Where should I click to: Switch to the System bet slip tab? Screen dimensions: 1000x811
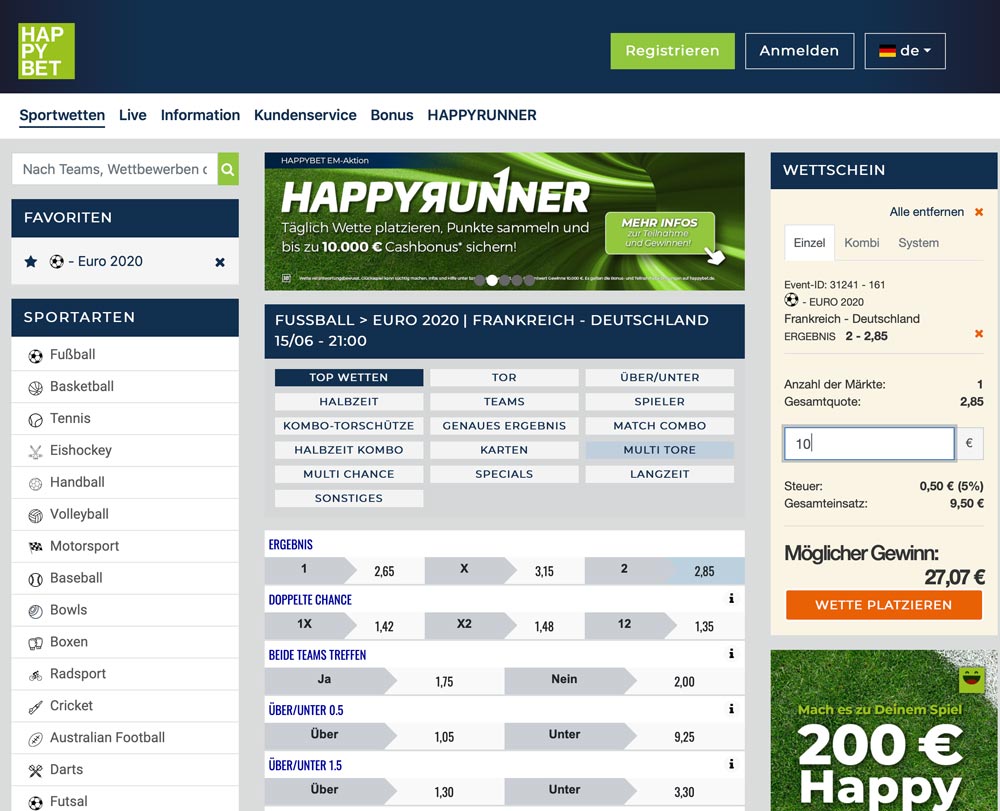point(918,243)
